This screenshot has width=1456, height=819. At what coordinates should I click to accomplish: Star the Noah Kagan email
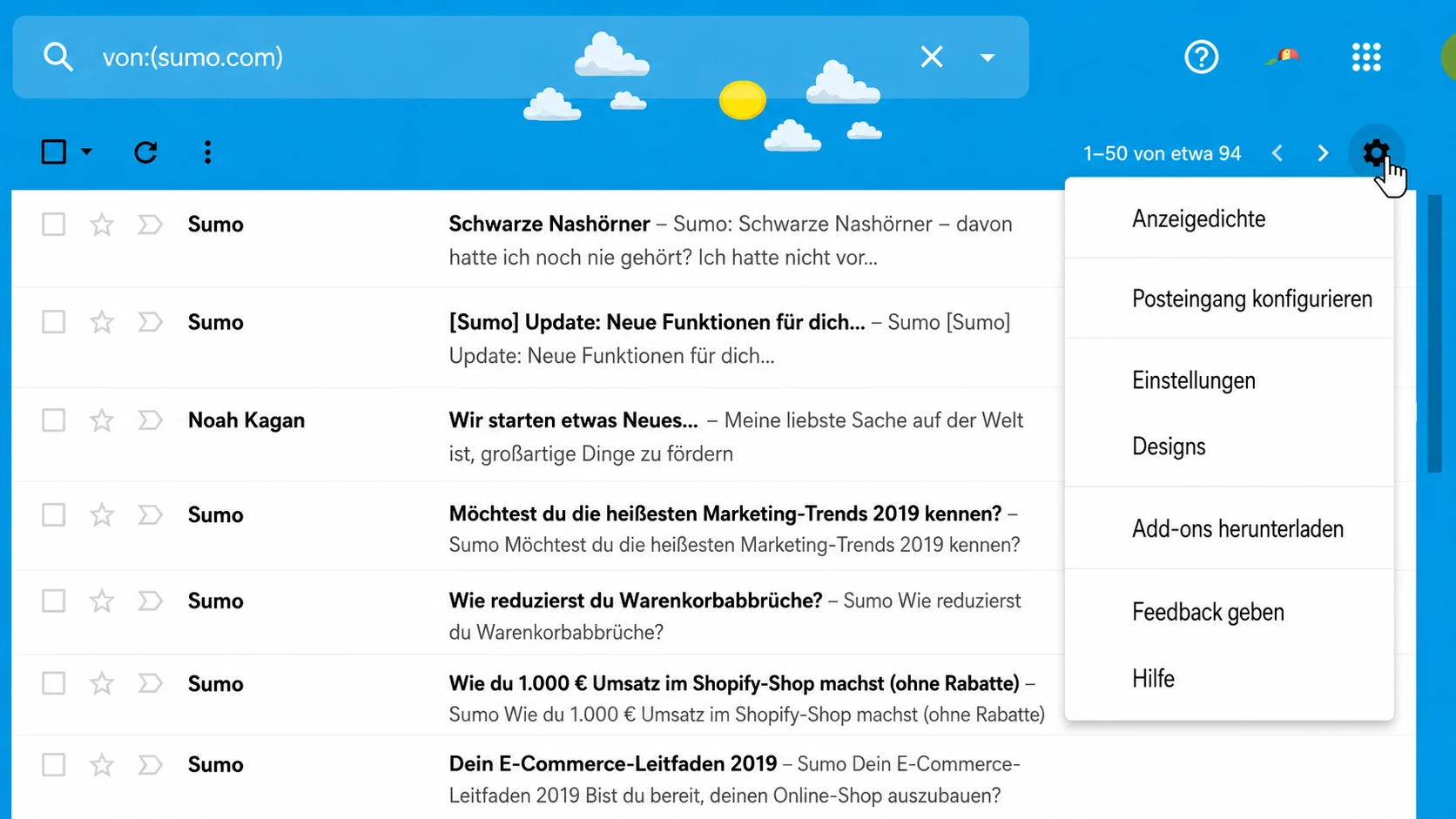coord(102,420)
